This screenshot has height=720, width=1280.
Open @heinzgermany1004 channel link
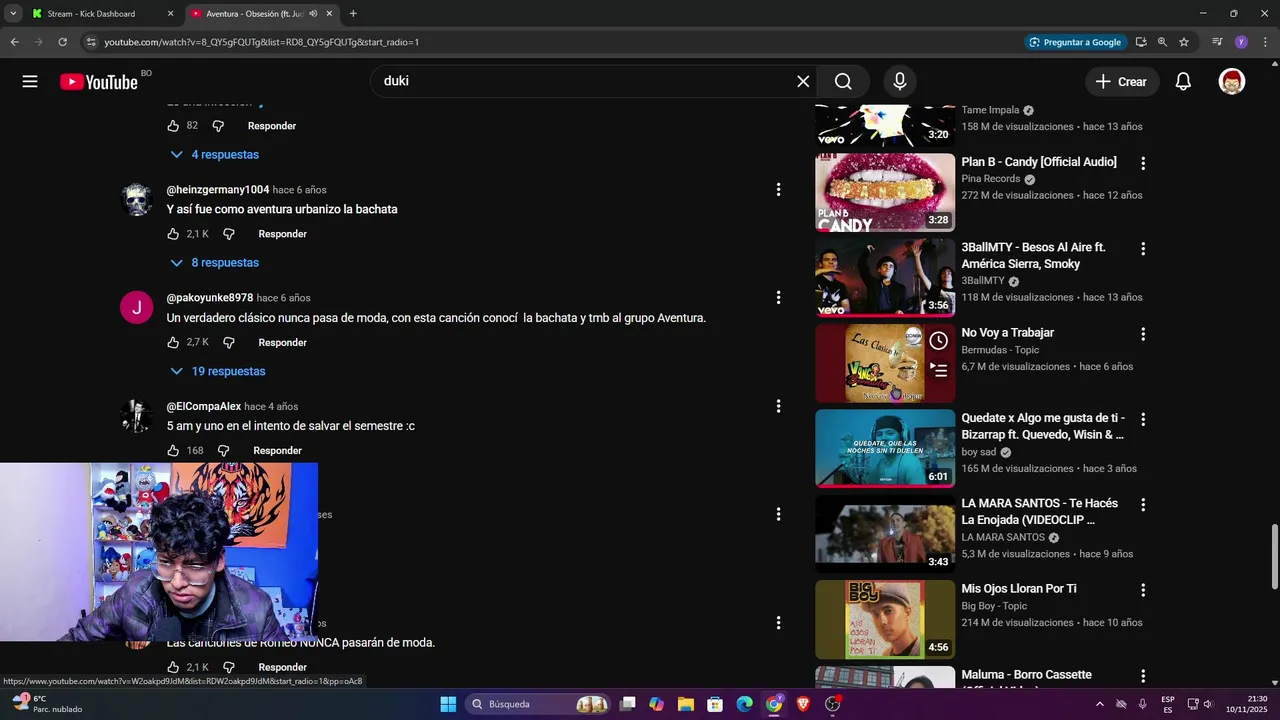tap(218, 190)
